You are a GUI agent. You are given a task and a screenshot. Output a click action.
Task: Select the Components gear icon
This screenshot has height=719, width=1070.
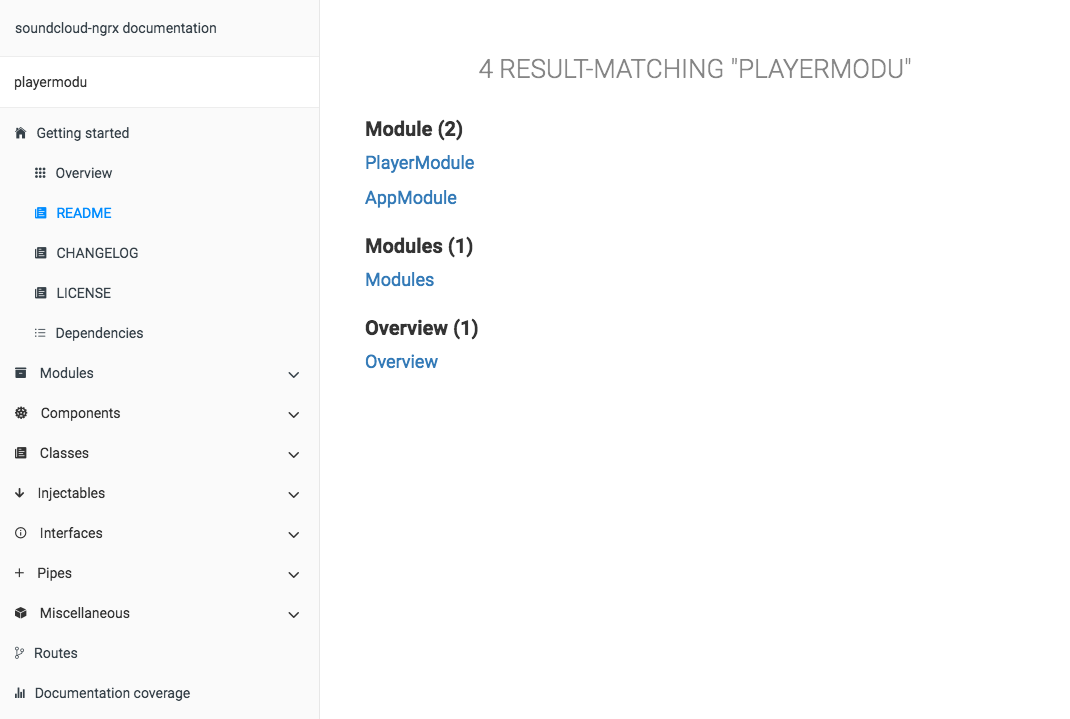[x=20, y=412]
